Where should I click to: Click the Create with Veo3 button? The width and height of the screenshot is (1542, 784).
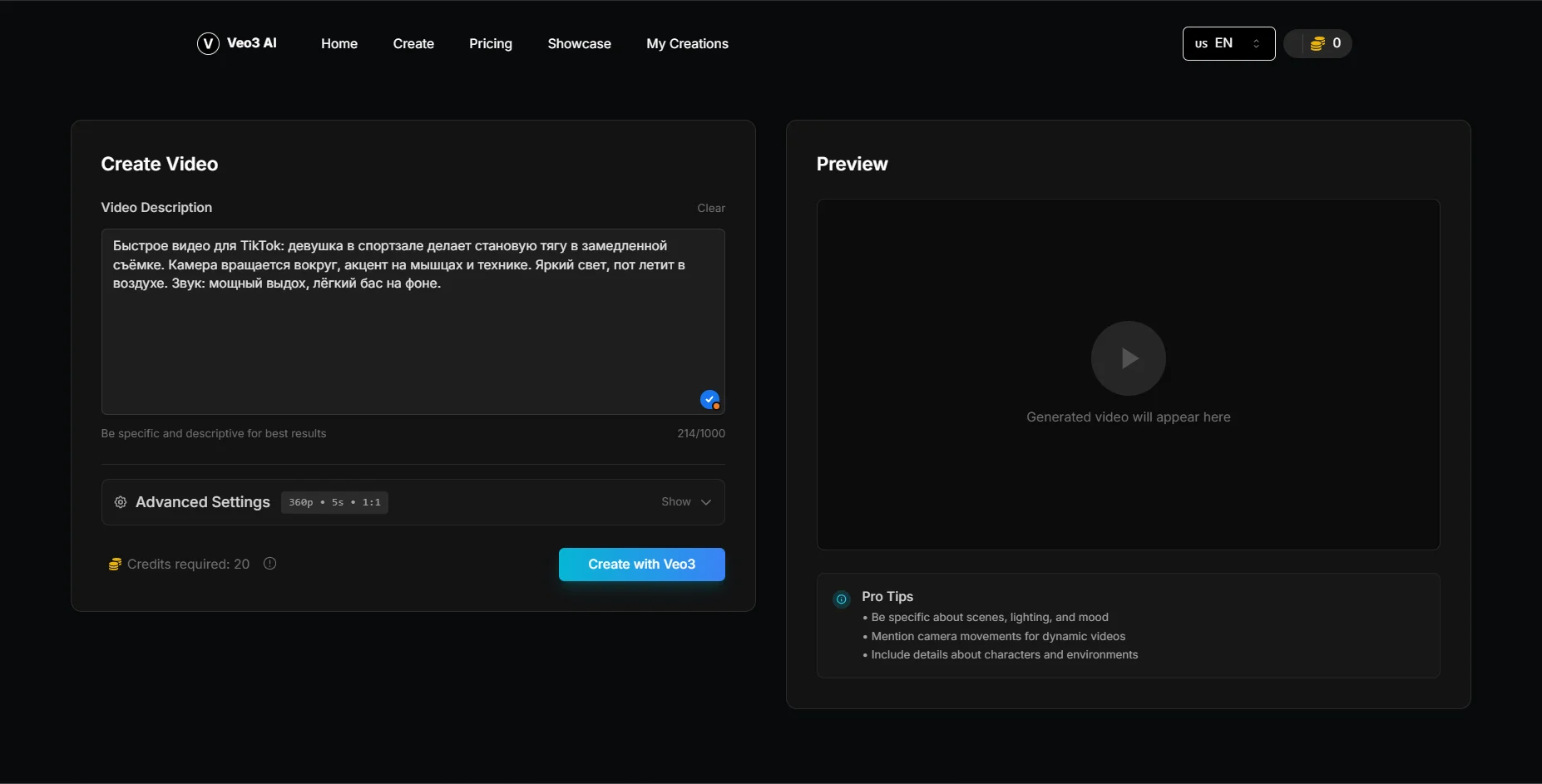[641, 565]
